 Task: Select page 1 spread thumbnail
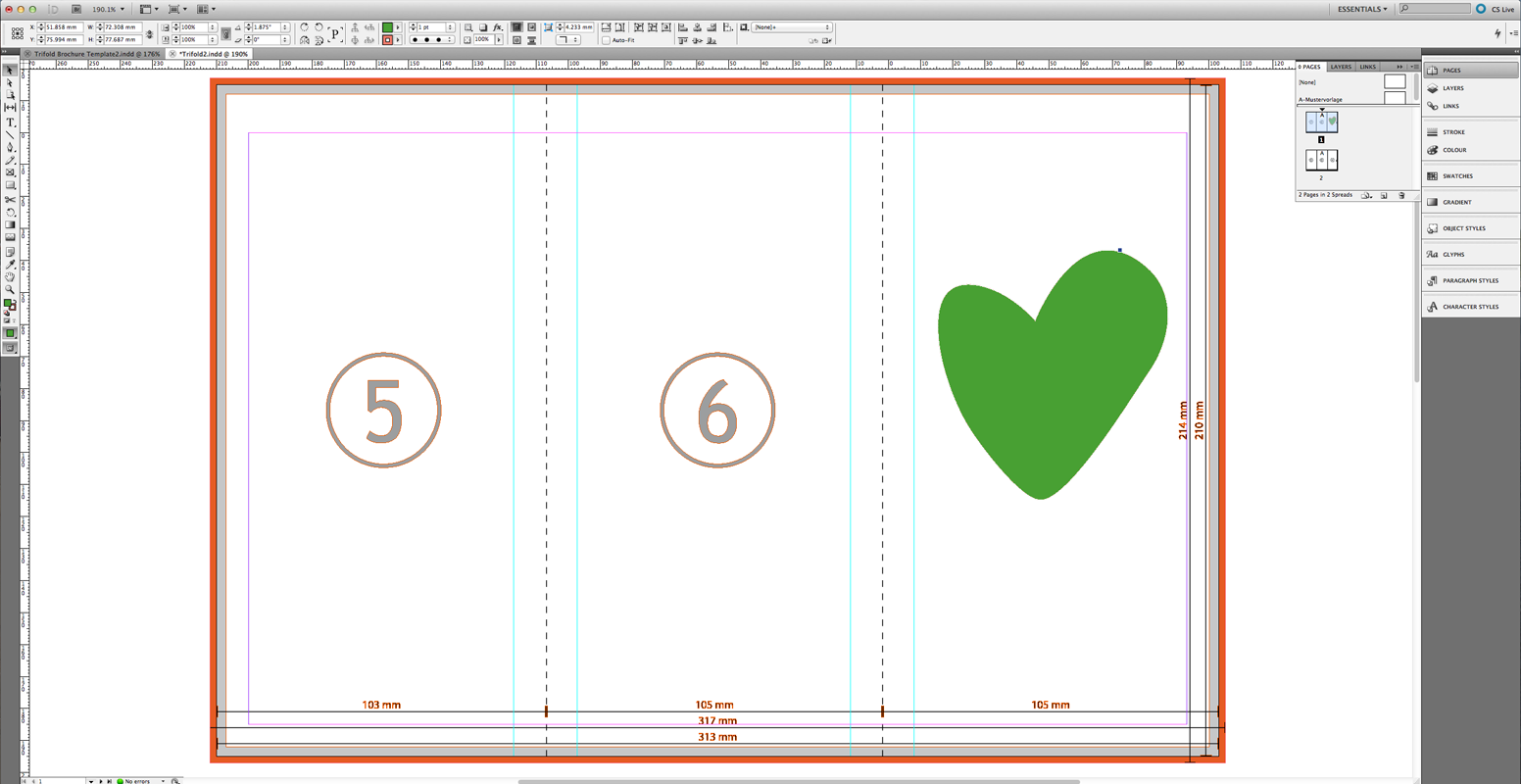coord(1321,122)
